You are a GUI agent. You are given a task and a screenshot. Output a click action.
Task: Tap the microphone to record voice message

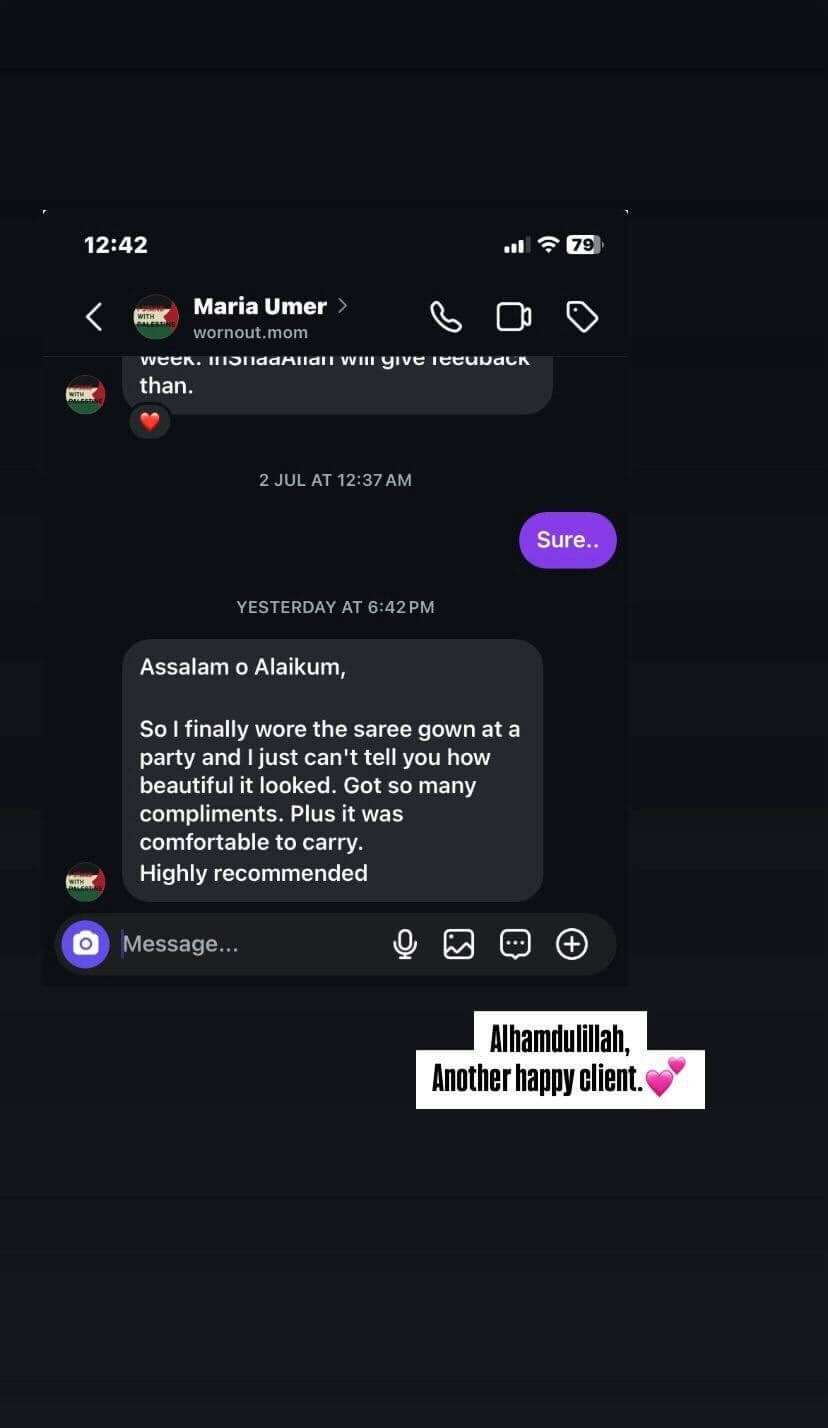tap(405, 944)
